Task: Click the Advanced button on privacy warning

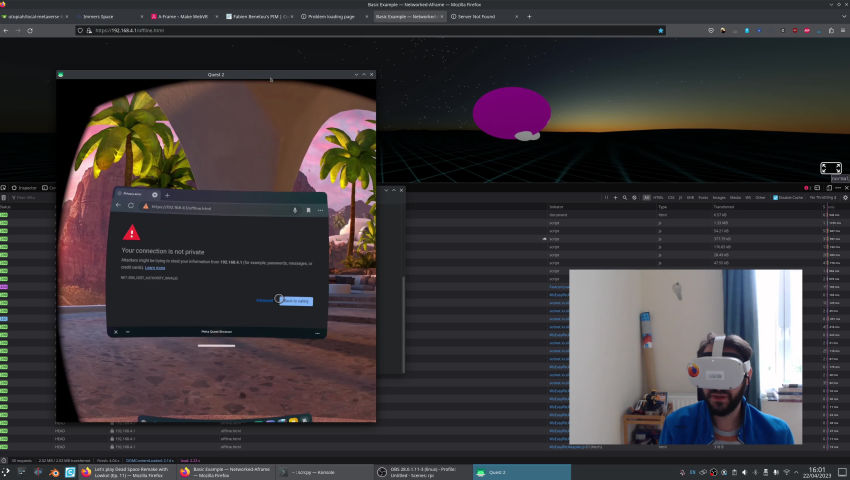Action: click(264, 300)
